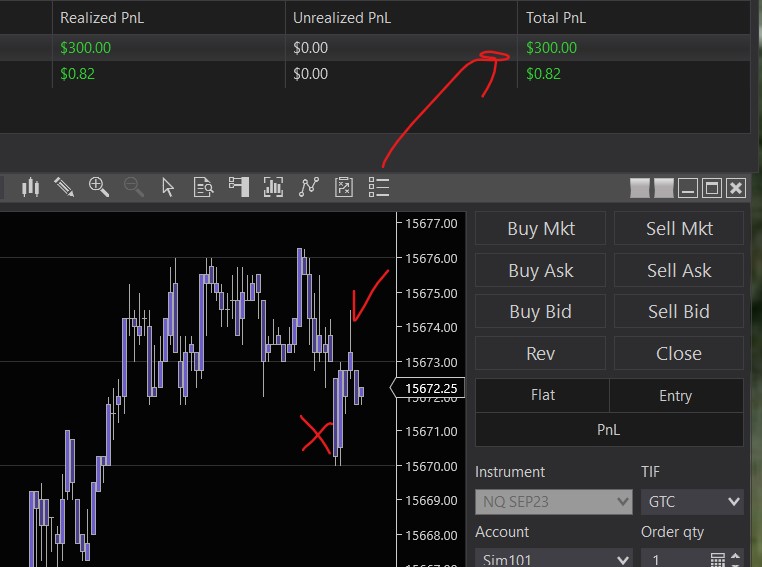
Task: Click the Flat position field
Action: tap(542, 395)
